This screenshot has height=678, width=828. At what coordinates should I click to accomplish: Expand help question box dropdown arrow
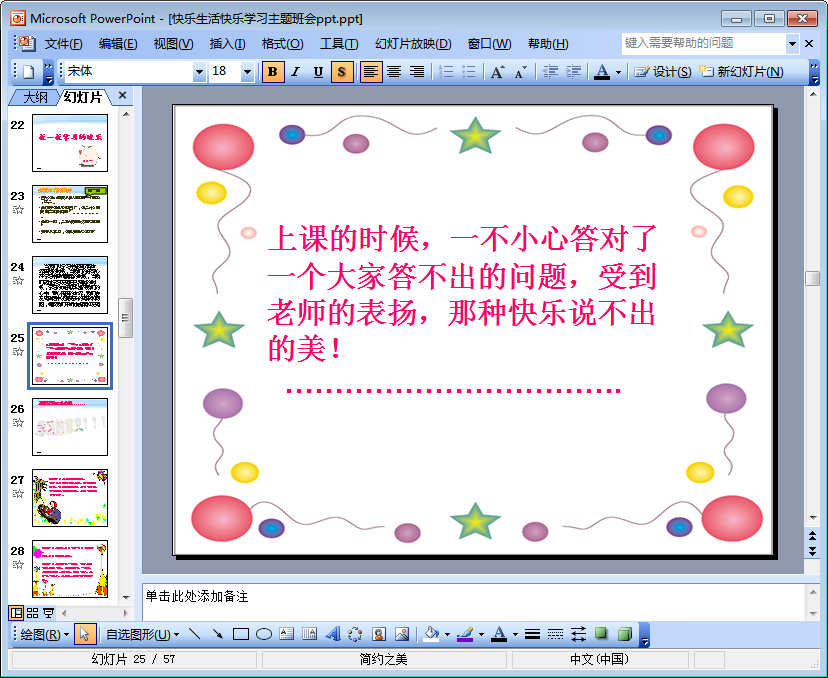(792, 44)
